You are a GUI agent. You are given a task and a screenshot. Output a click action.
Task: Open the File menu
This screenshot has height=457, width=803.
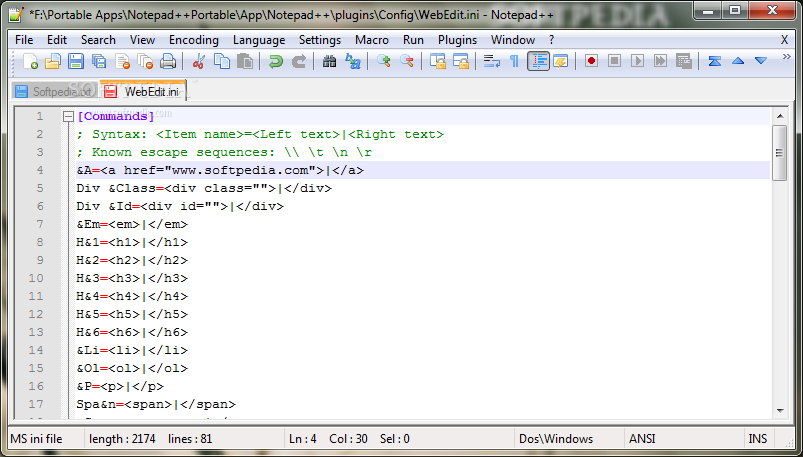(24, 40)
